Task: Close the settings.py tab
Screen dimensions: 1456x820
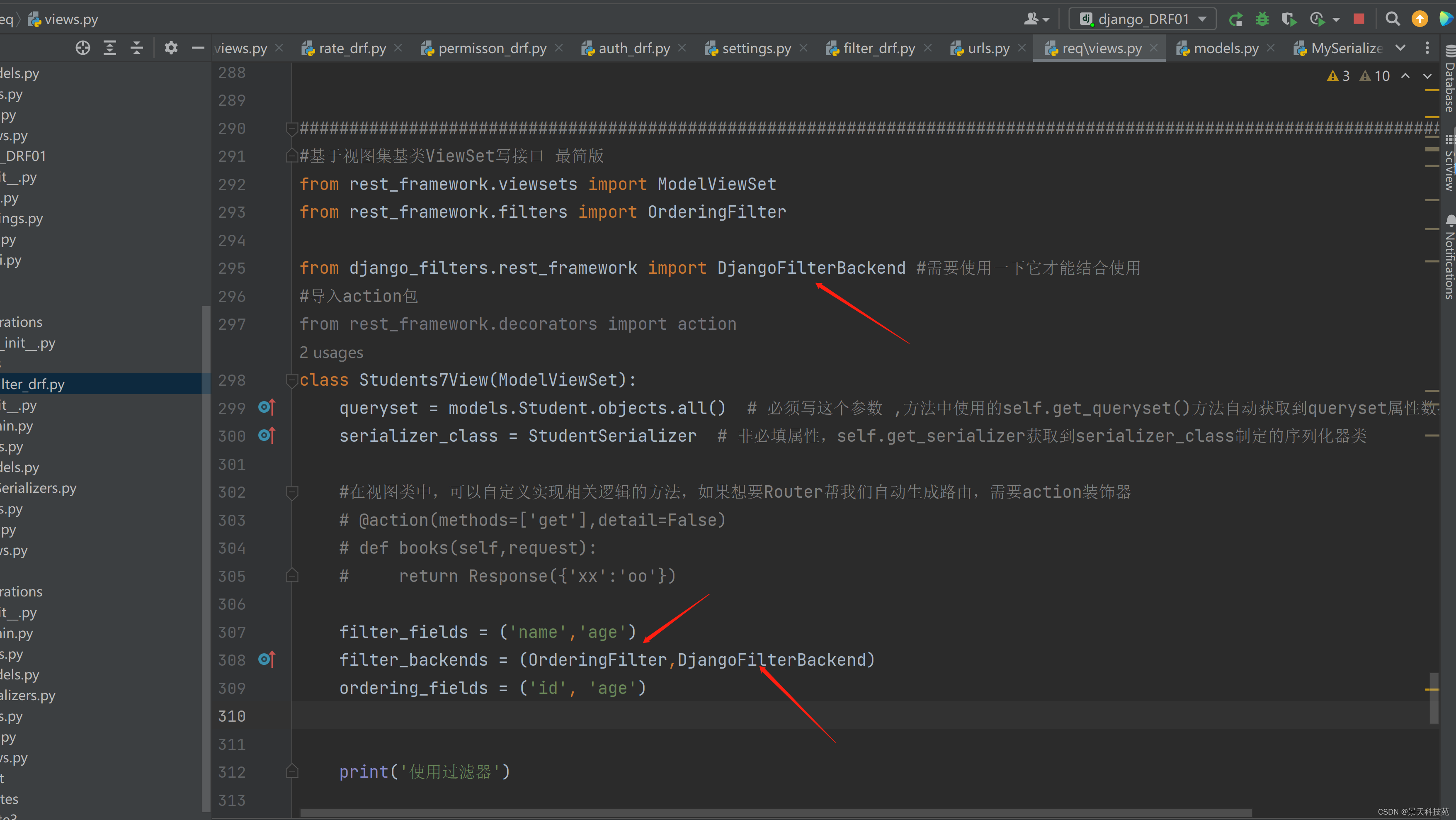Action: click(x=803, y=48)
